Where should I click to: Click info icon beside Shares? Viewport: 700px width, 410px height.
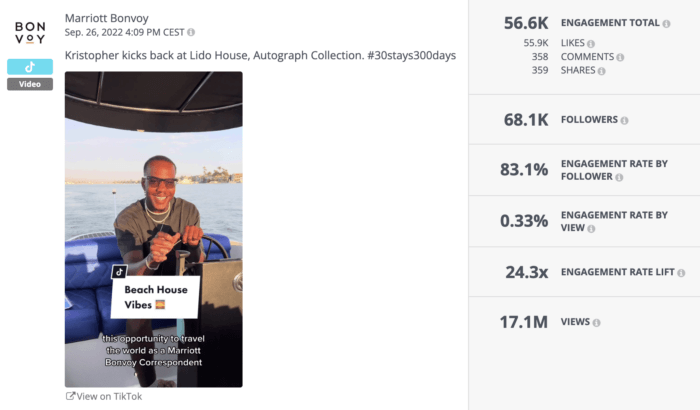click(x=603, y=71)
